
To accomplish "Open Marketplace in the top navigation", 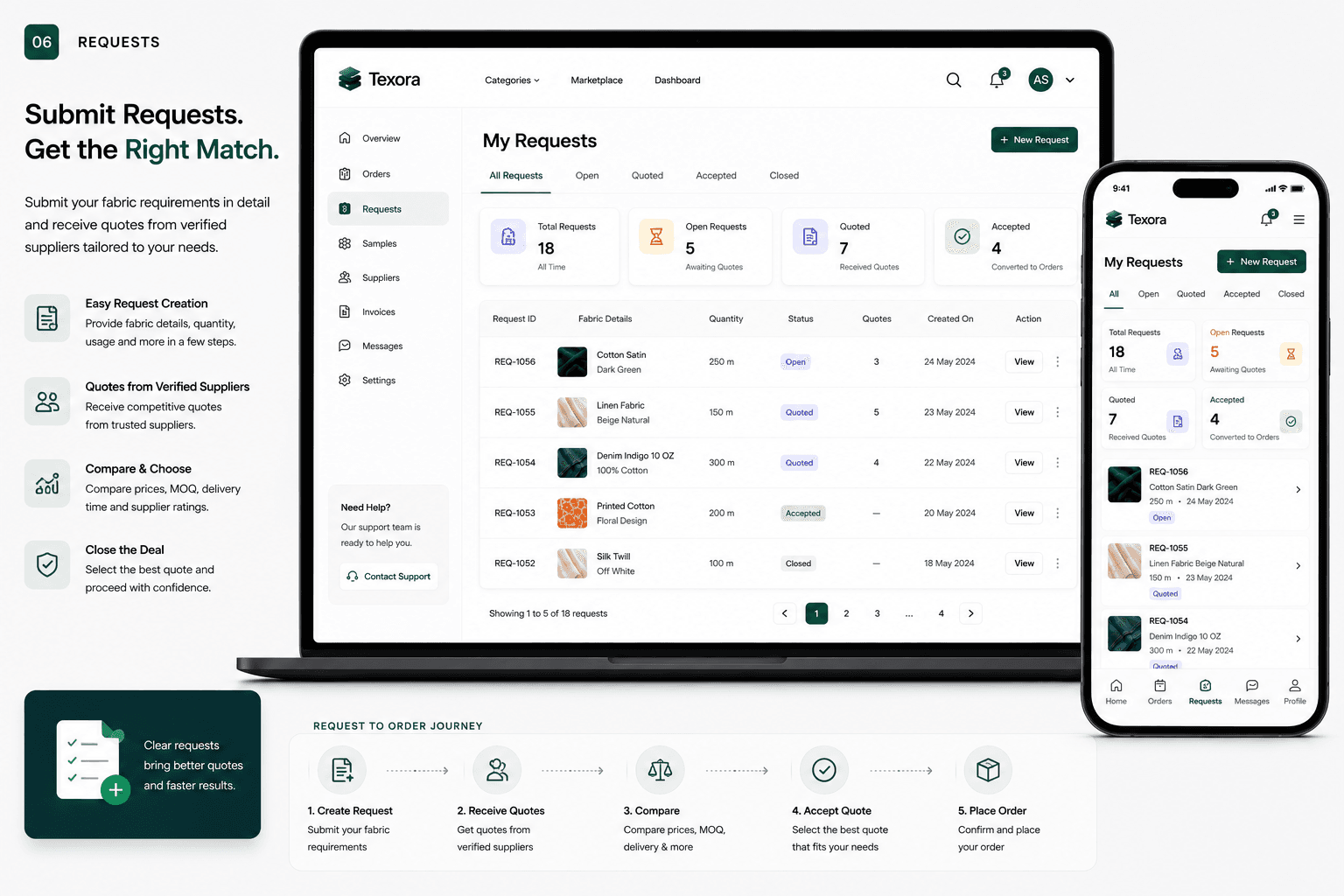I will click(597, 80).
